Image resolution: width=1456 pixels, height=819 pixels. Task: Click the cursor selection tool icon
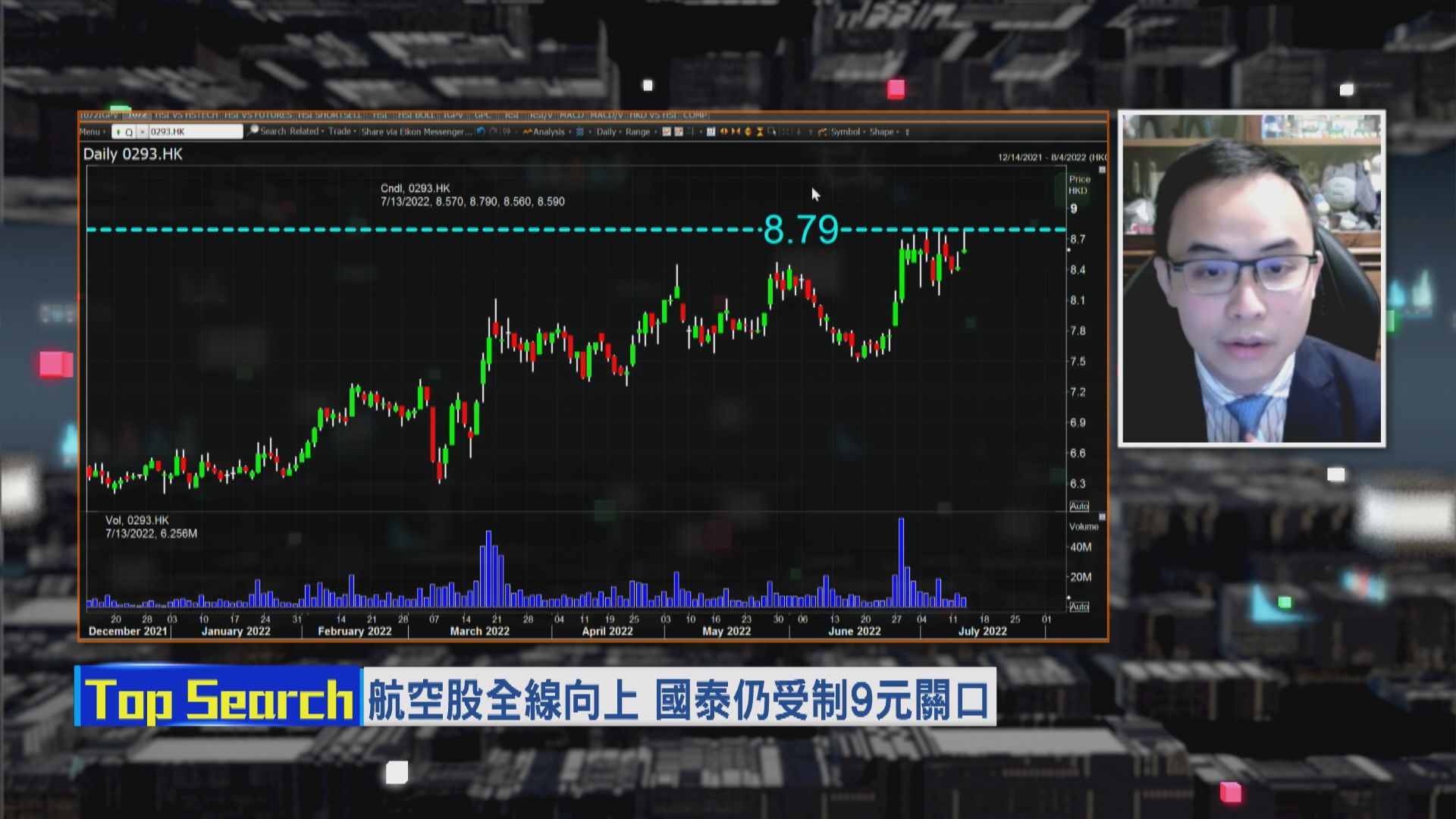771,131
